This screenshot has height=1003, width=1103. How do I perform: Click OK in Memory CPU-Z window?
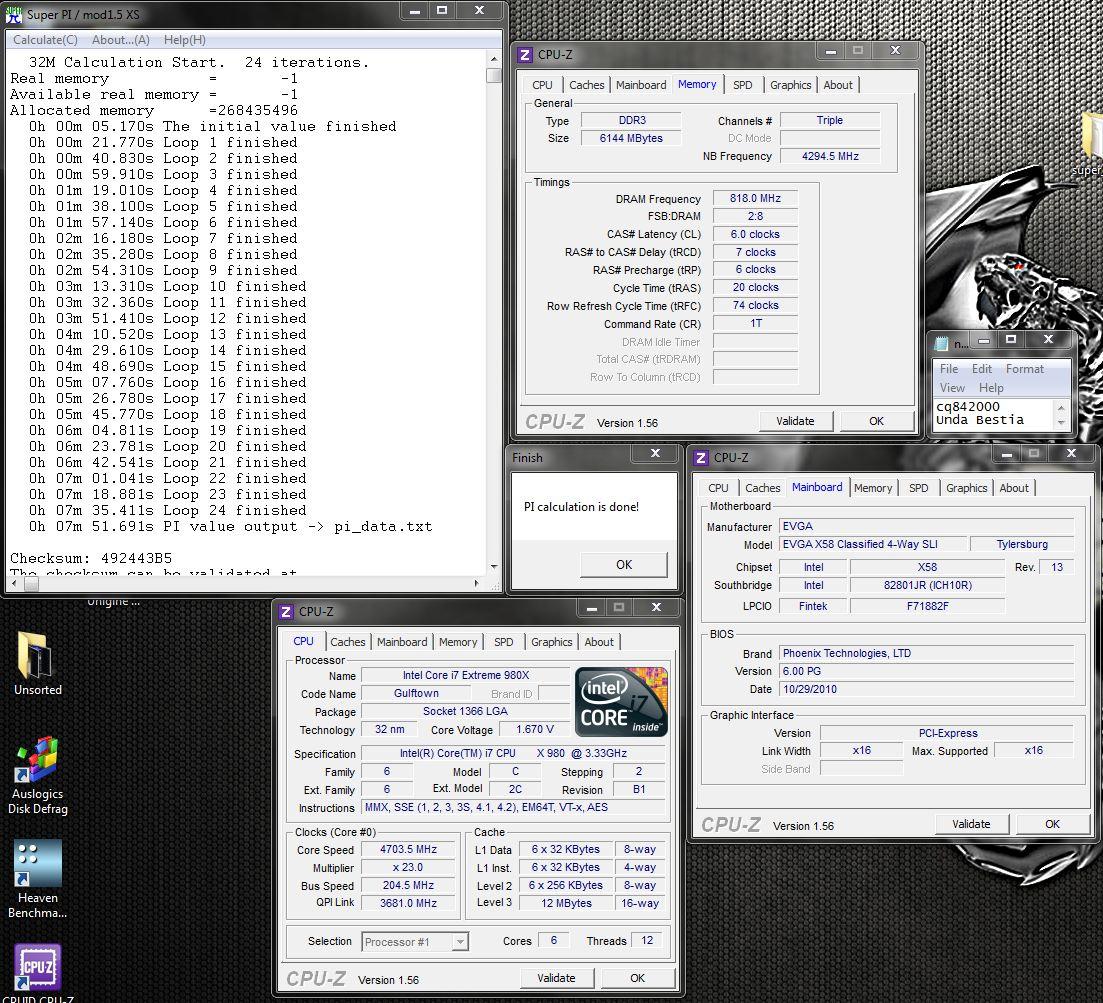876,421
